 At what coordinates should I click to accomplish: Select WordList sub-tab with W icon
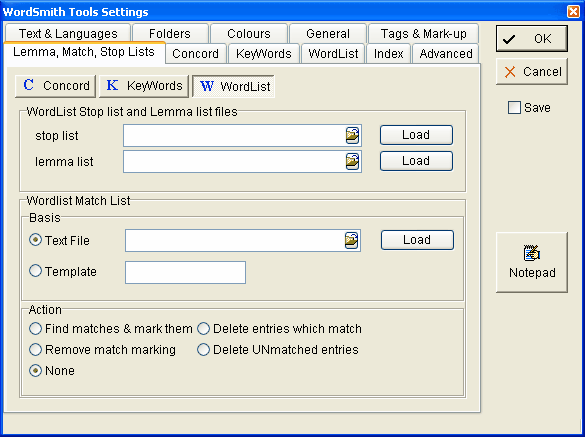[x=234, y=86]
